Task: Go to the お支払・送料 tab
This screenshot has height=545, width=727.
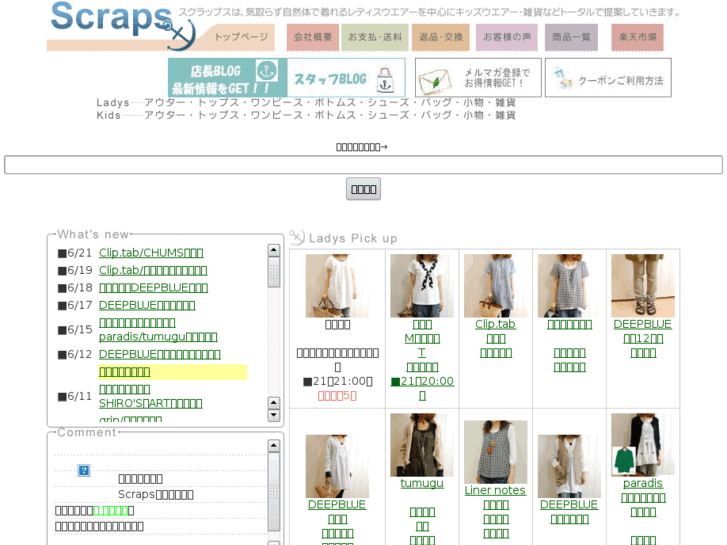Action: pos(375,37)
